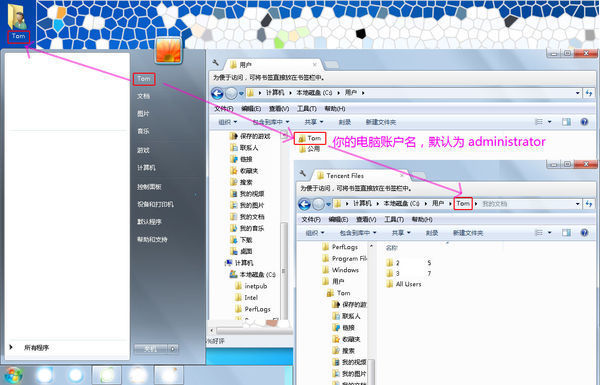This screenshot has width=600, height=385.
Task: Open 编辑(E) menu in 用户 window
Action: pyautogui.click(x=251, y=109)
